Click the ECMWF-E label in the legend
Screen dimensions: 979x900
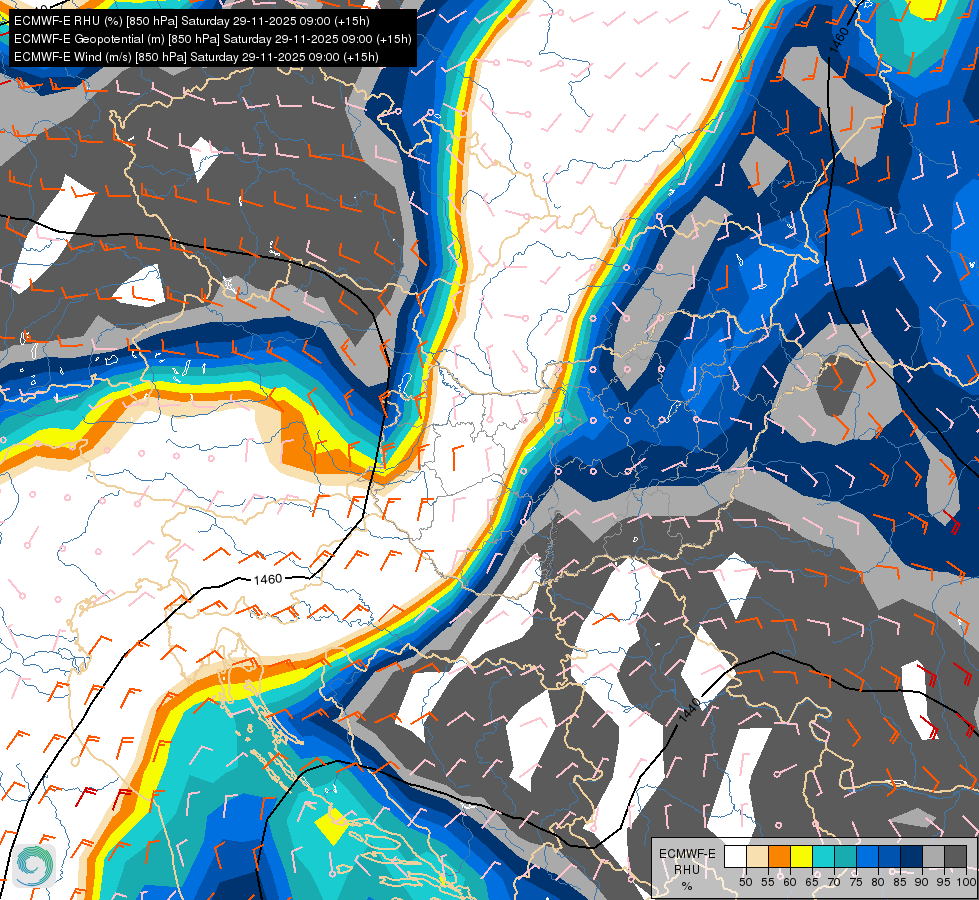pos(687,854)
